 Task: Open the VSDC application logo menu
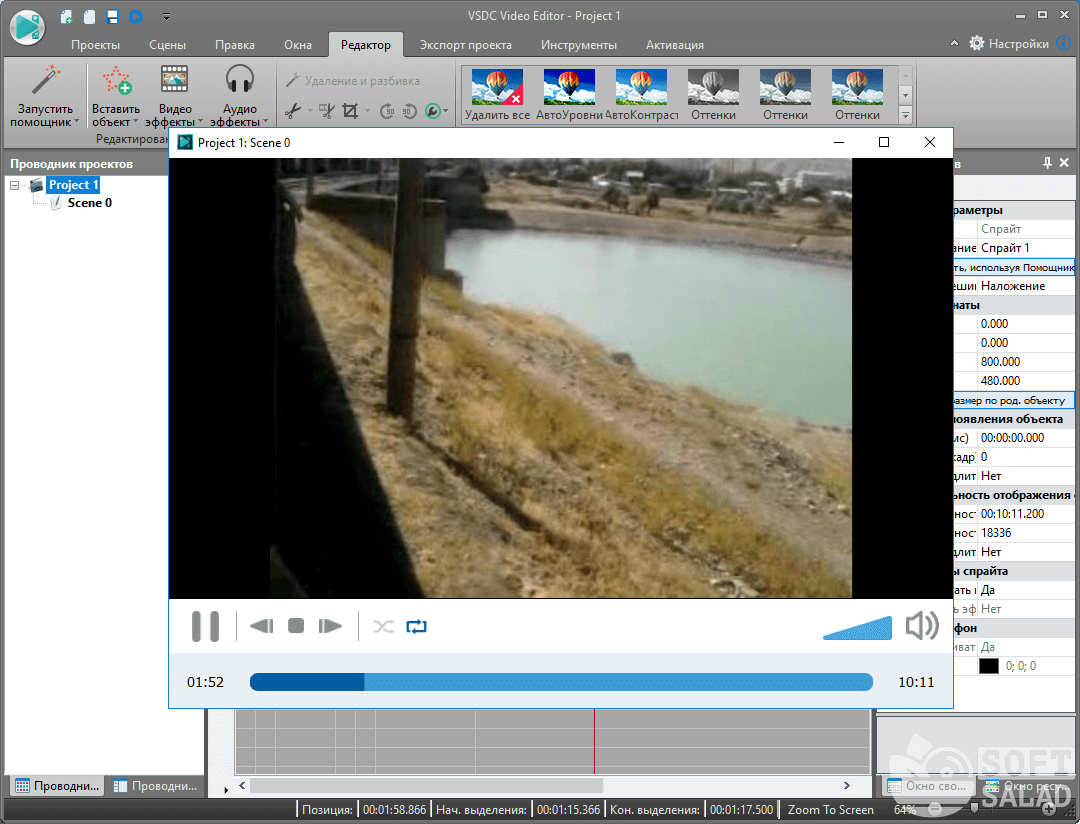coord(28,28)
